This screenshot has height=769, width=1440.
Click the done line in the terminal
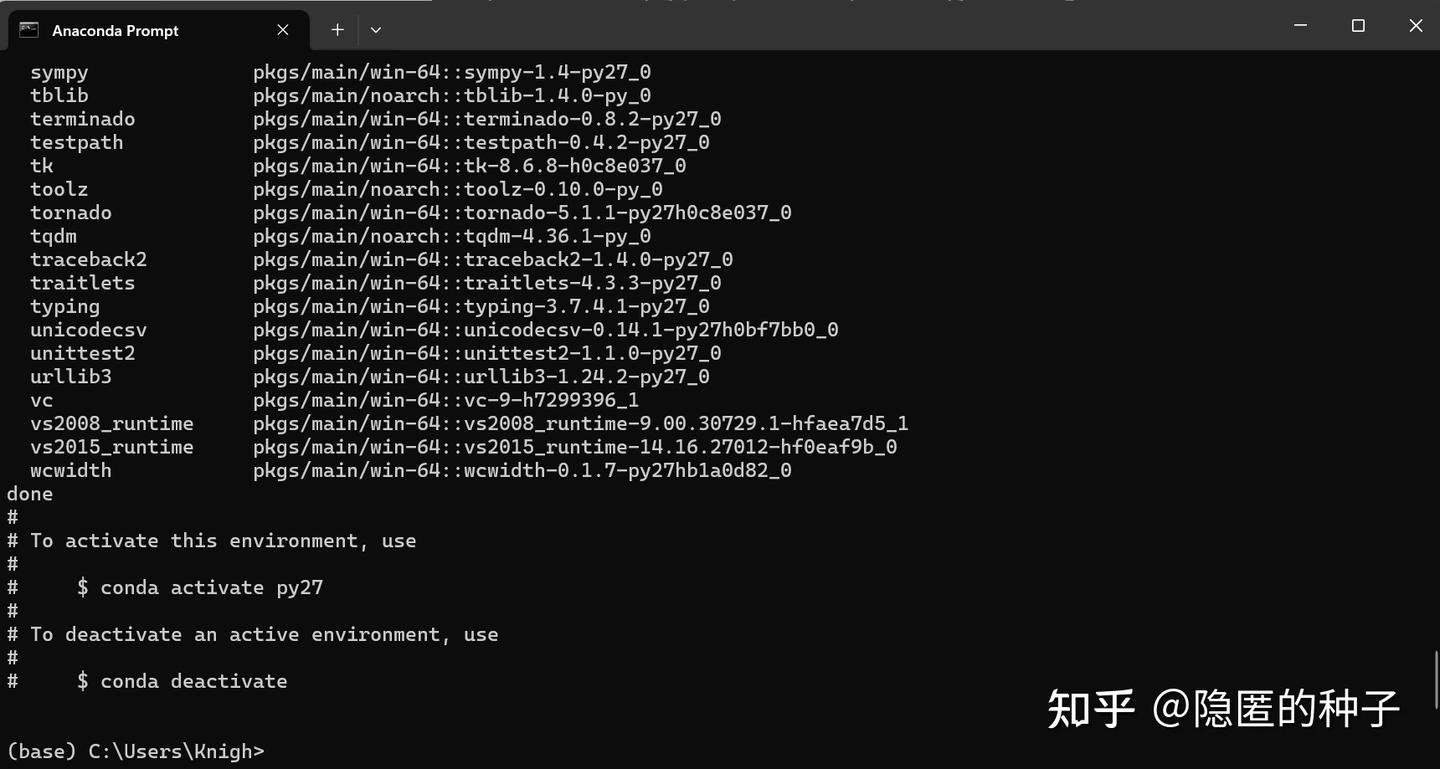pyautogui.click(x=29, y=493)
